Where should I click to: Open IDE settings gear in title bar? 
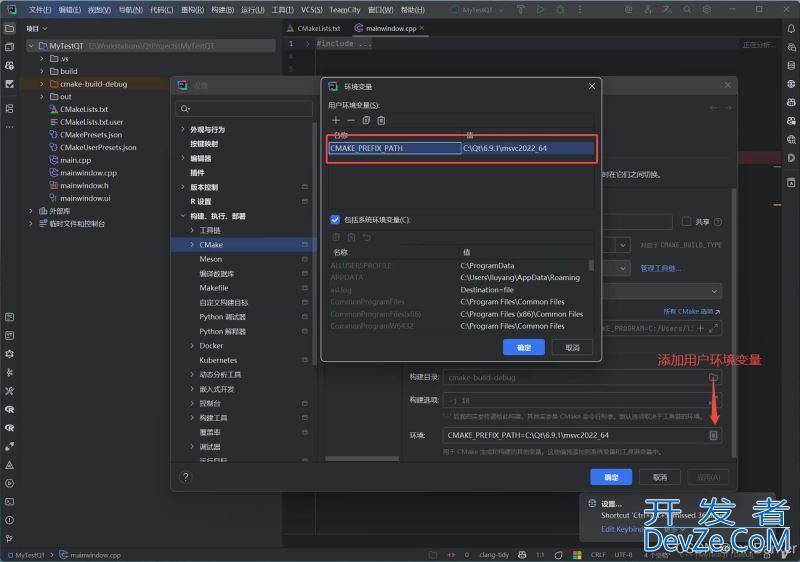pos(707,10)
